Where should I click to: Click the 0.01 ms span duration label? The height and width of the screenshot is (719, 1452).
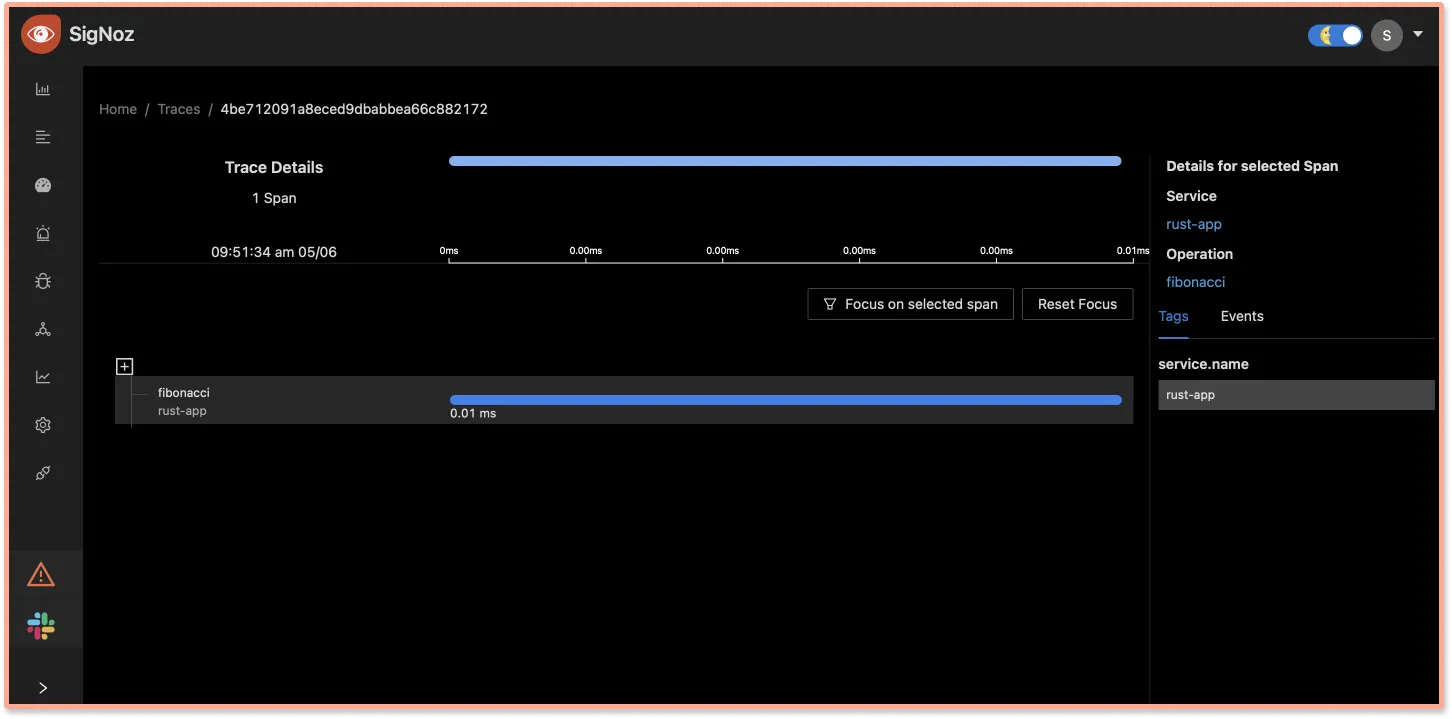[473, 413]
